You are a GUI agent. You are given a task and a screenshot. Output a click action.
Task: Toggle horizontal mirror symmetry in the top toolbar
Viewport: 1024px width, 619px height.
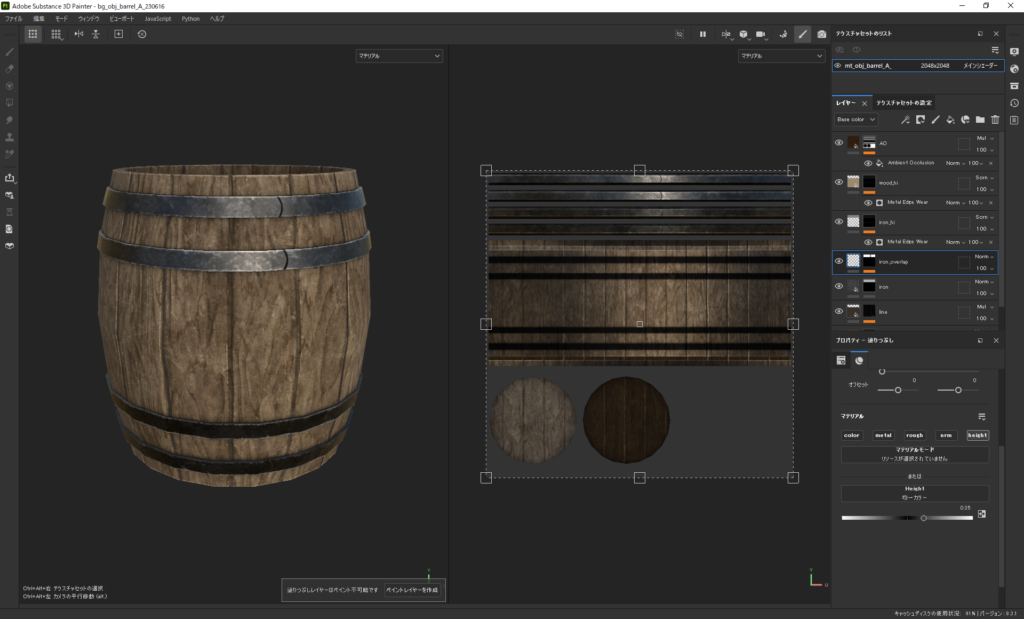pos(79,33)
